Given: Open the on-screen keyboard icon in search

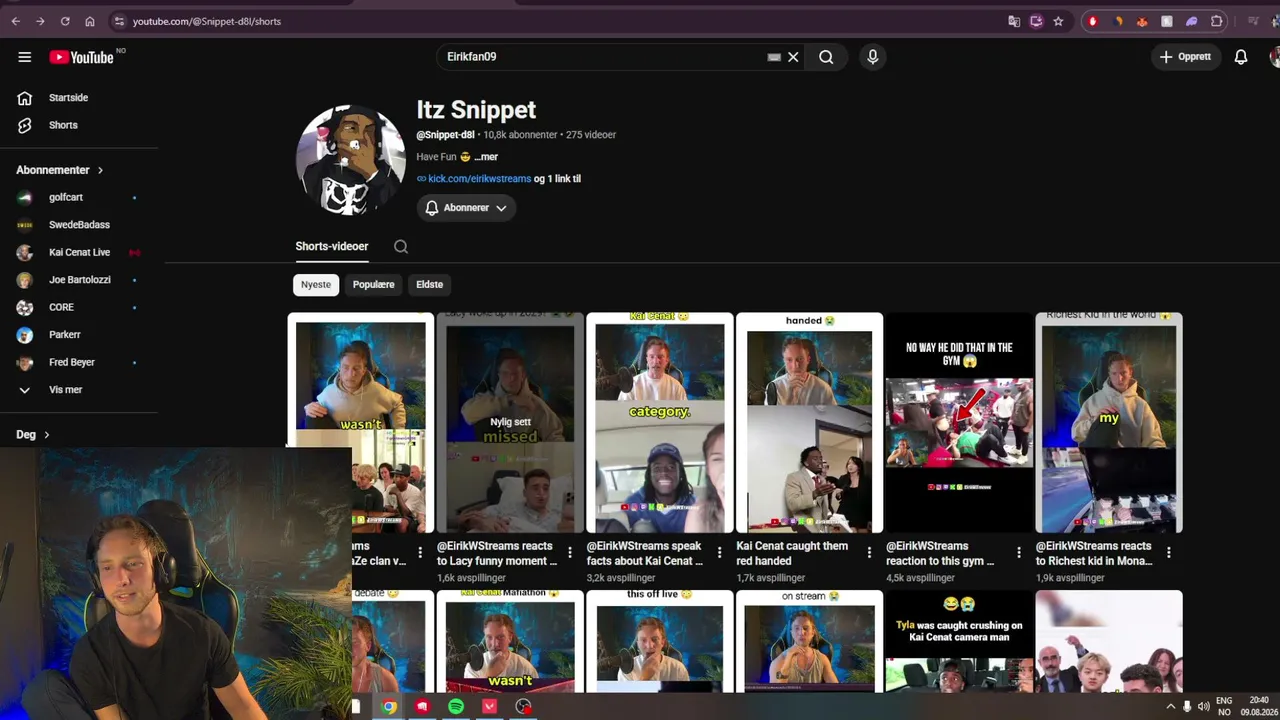Looking at the screenshot, I should point(774,57).
